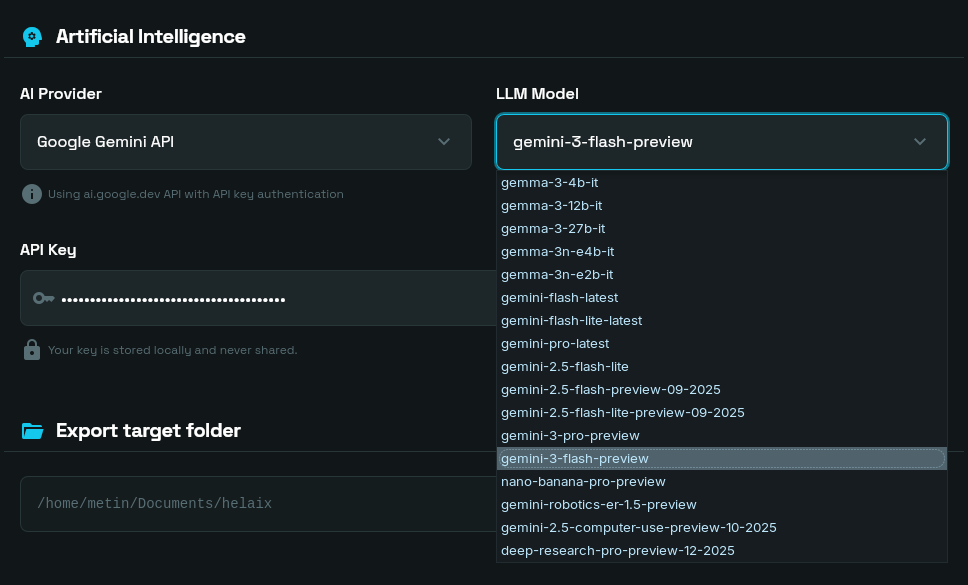The image size is (968, 585).
Task: Click the info icon below AI Provider
Action: (x=32, y=194)
